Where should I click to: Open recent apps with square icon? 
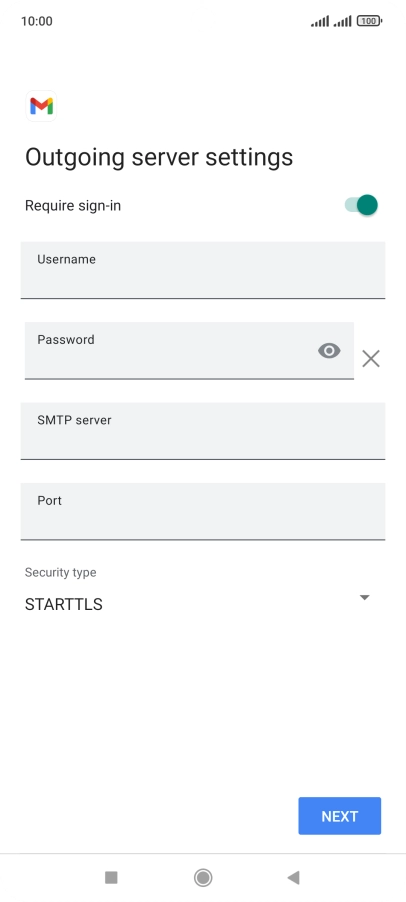tap(111, 877)
